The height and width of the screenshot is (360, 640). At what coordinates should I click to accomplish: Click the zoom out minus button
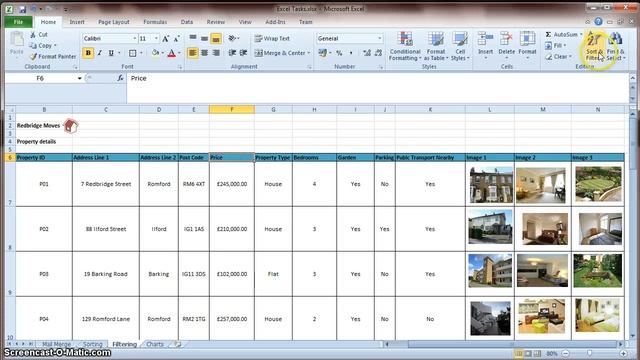pos(565,353)
